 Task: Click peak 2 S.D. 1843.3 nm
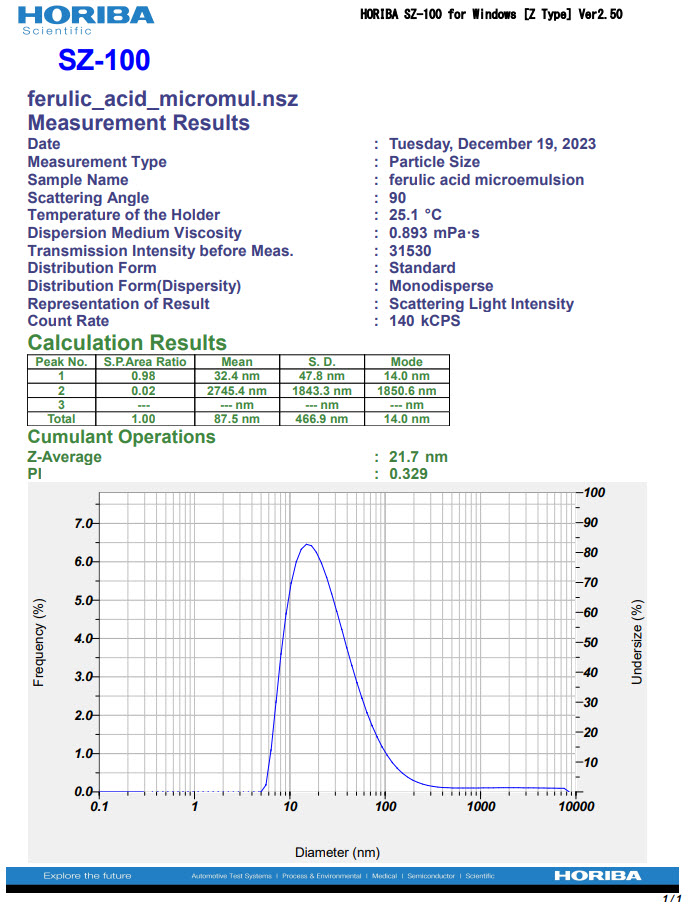point(322,391)
